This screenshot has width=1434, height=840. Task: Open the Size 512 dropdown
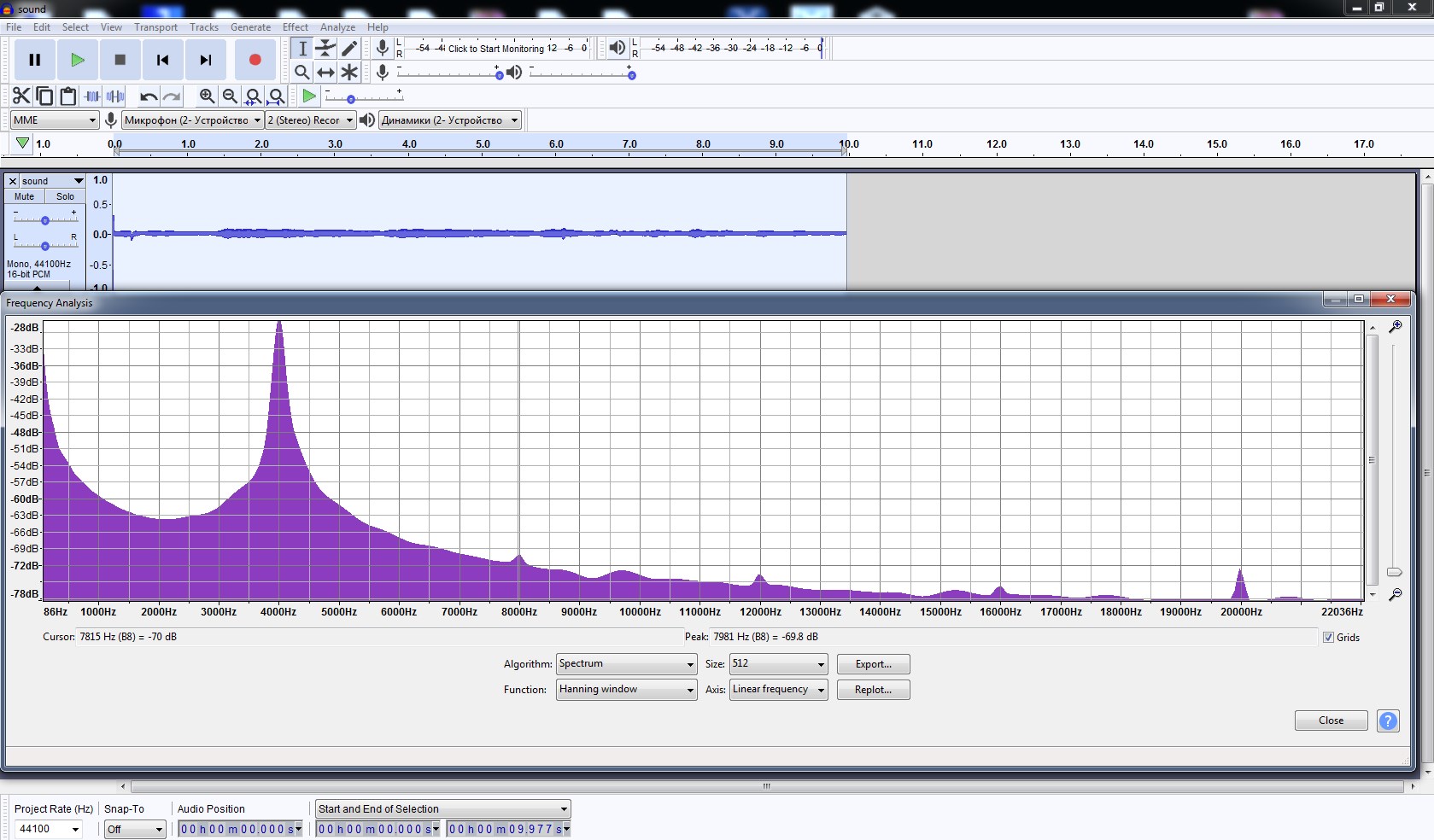[778, 664]
